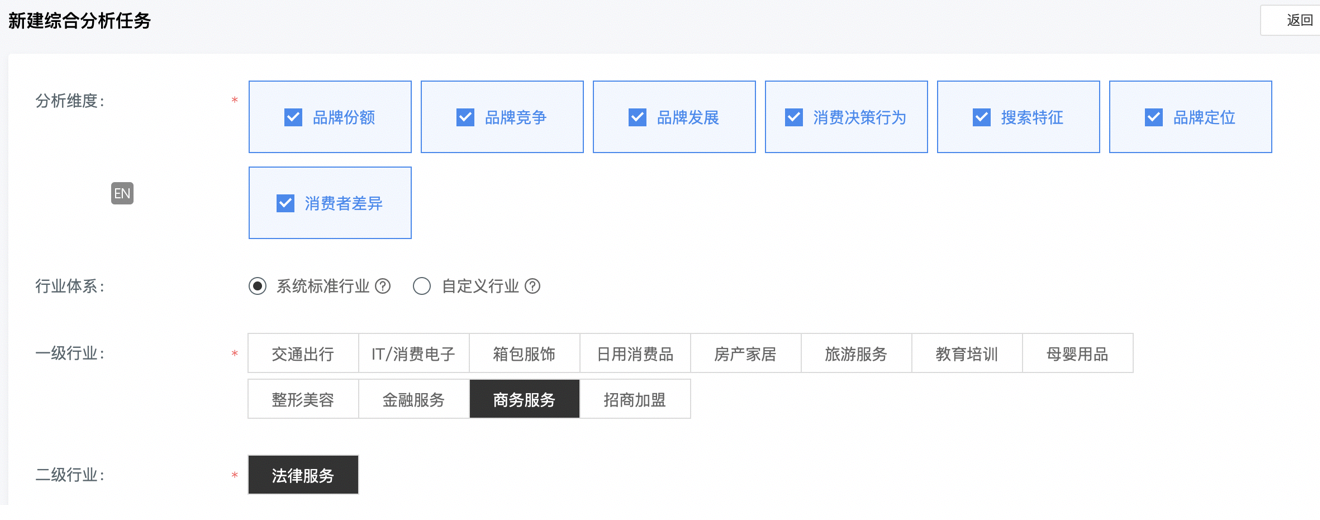Click help icon beside 系统标准行业
The height and width of the screenshot is (520, 1320).
coord(383,286)
